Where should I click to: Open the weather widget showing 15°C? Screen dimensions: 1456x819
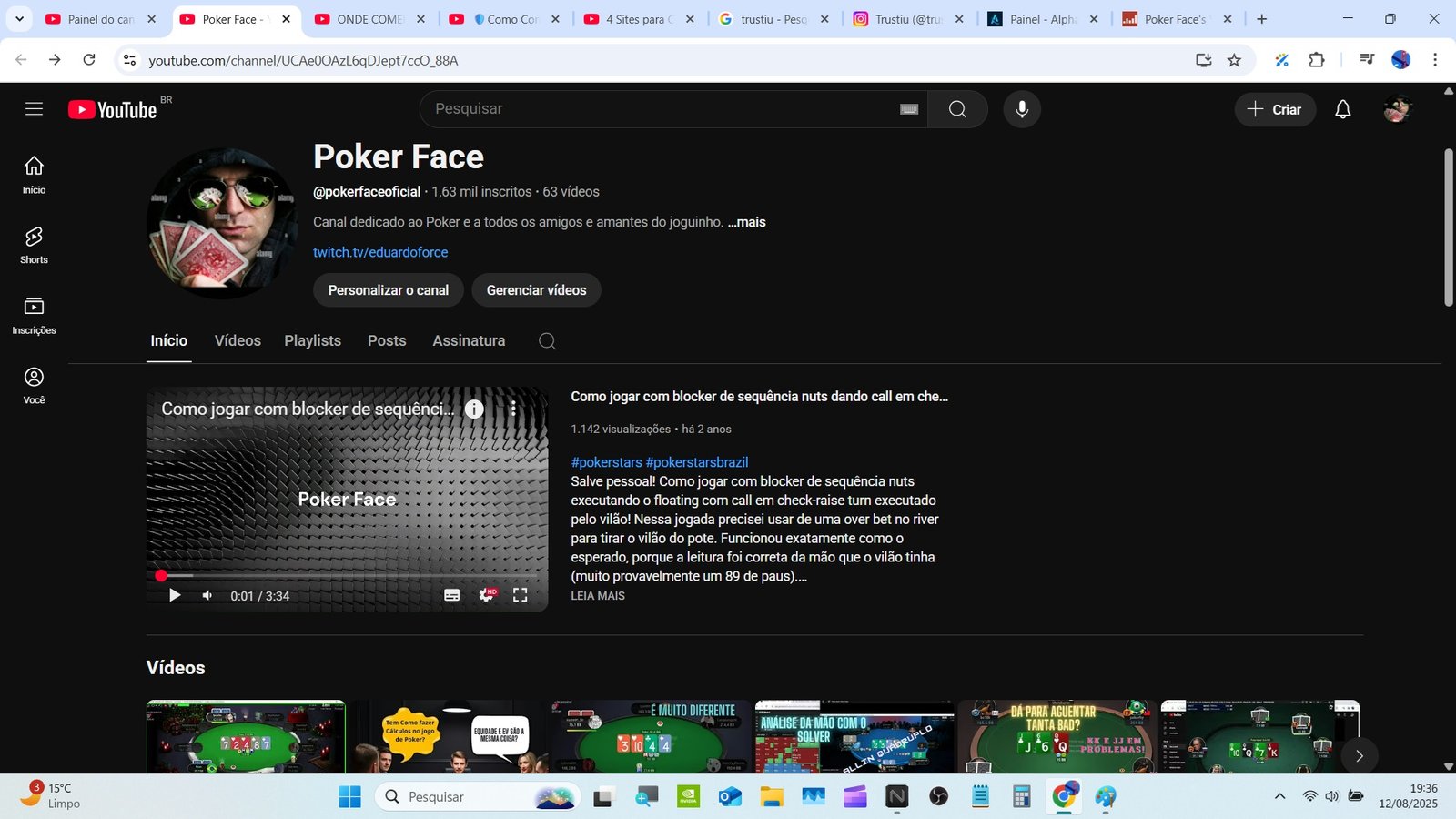tap(50, 795)
